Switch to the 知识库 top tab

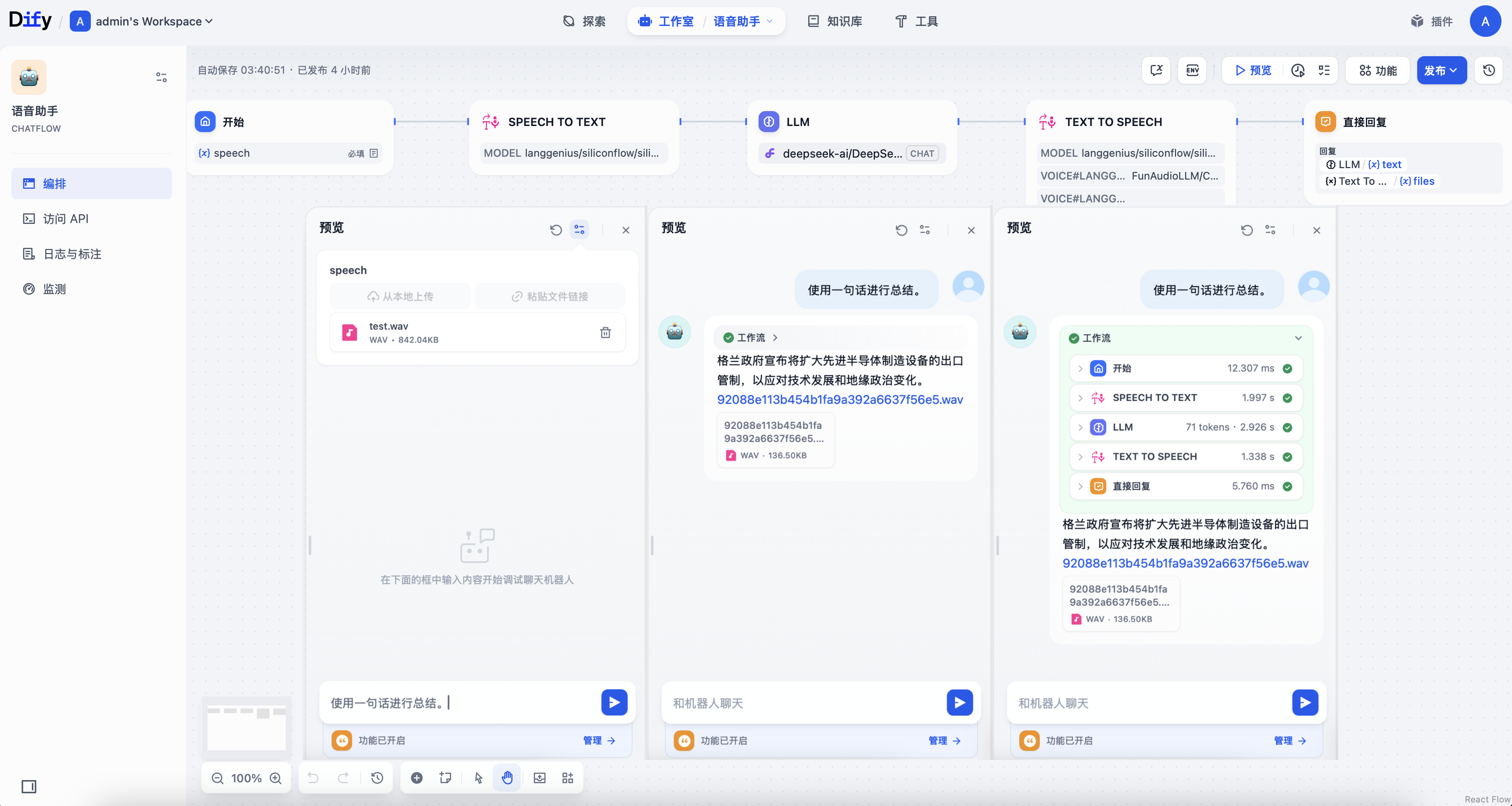tap(835, 21)
